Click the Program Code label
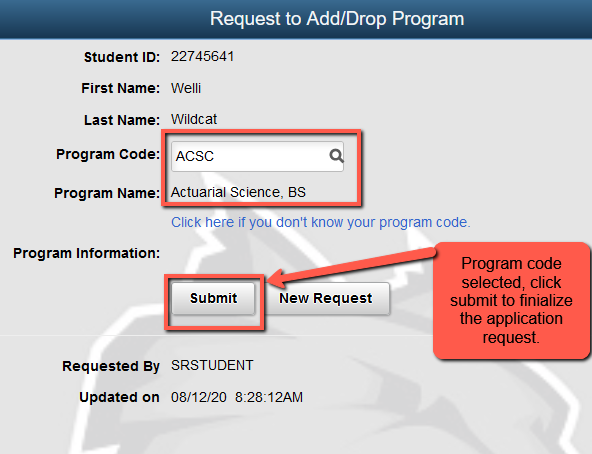Image resolution: width=592 pixels, height=454 pixels. [x=108, y=154]
